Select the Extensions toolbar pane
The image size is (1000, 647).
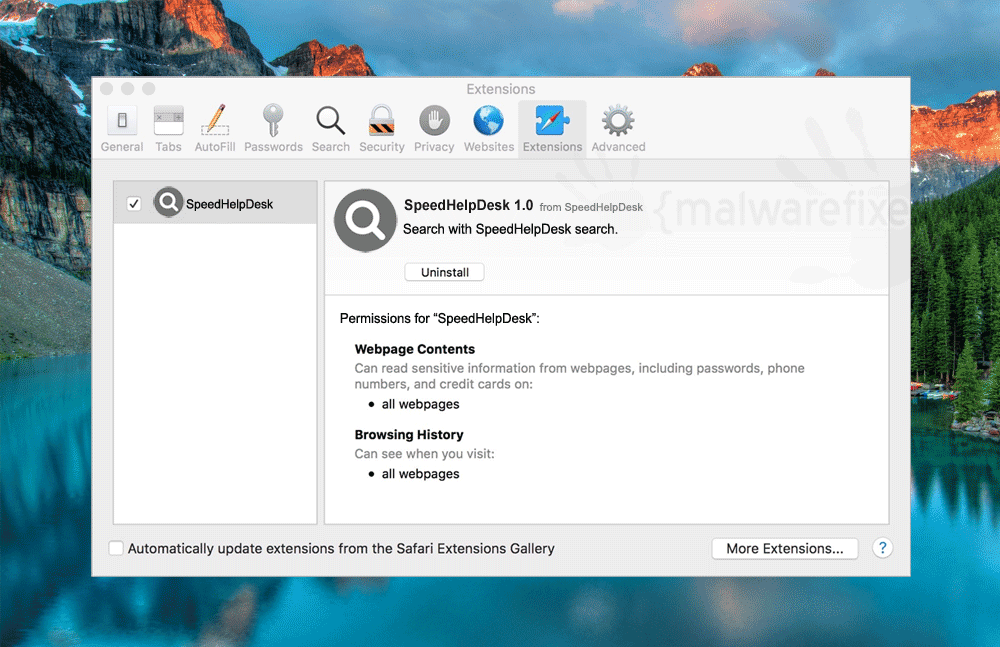[x=552, y=129]
